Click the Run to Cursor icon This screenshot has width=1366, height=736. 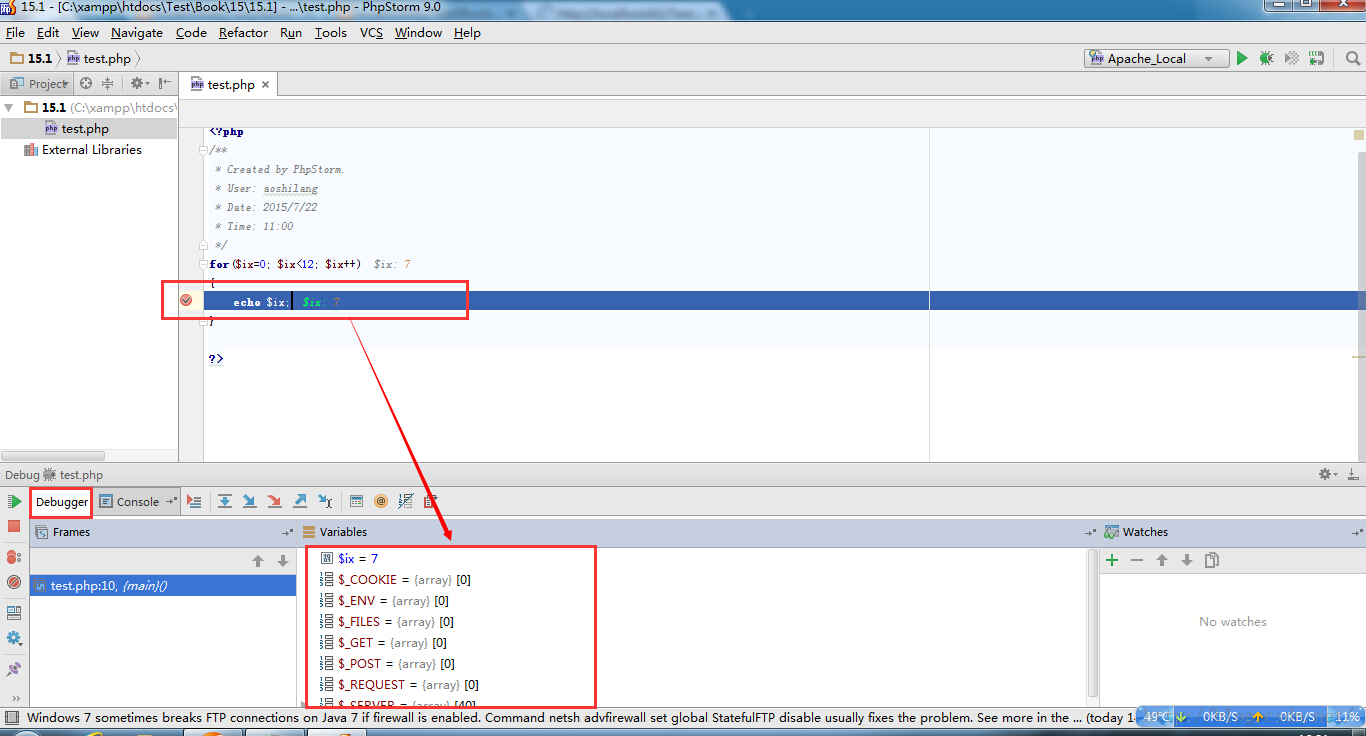pos(324,502)
